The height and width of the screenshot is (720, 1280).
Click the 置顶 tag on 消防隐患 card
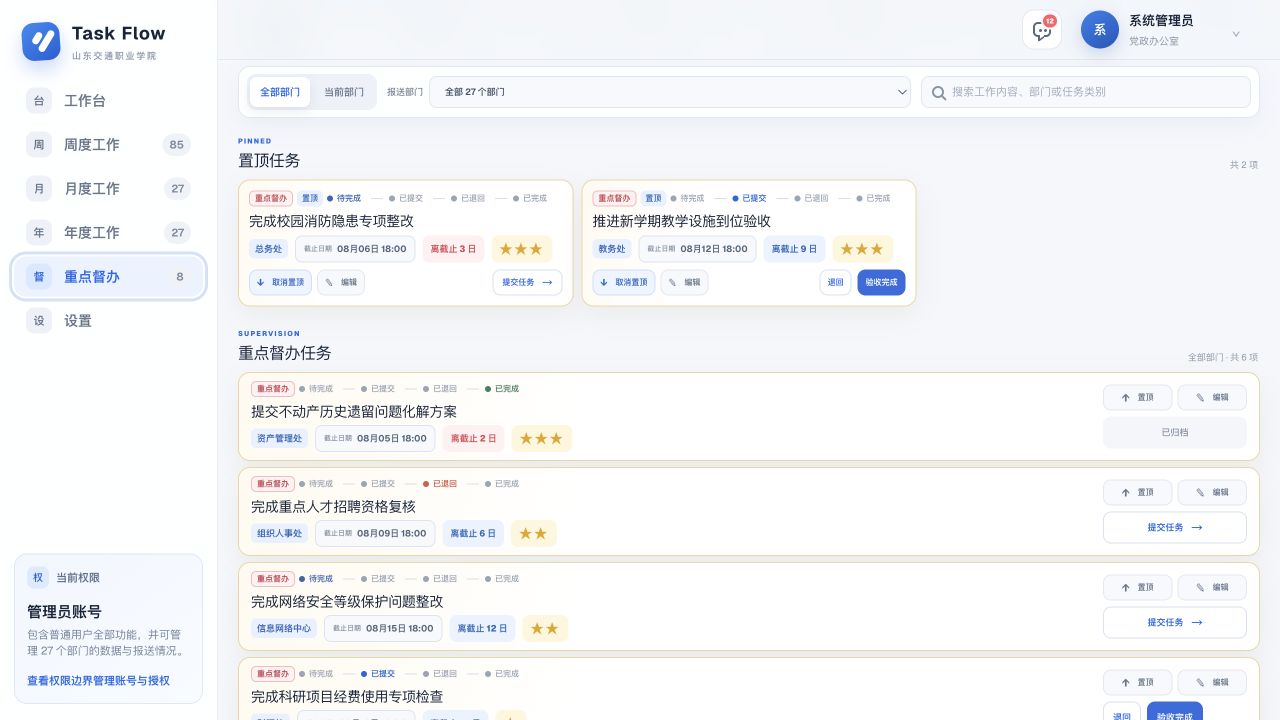point(310,198)
